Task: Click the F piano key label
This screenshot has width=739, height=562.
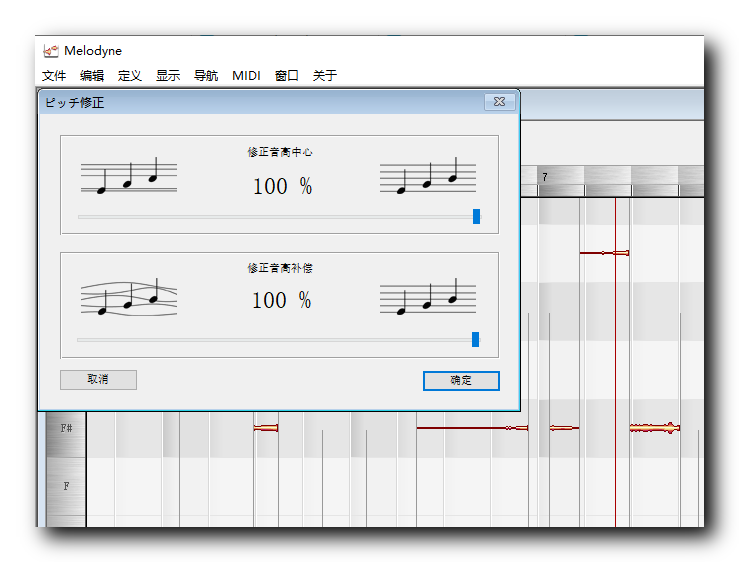Action: pos(66,486)
